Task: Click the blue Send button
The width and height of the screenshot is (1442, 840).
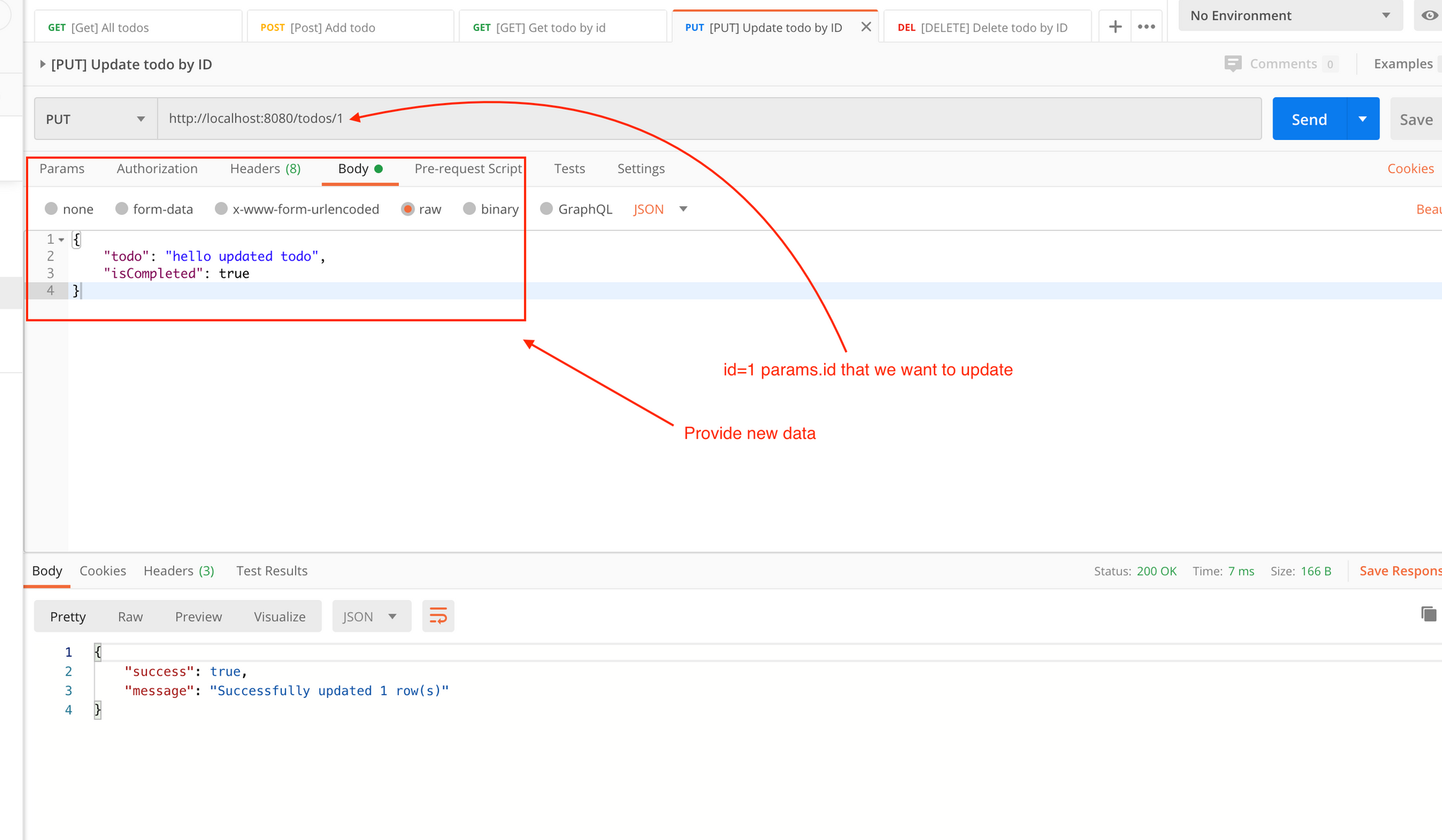Action: [x=1309, y=119]
